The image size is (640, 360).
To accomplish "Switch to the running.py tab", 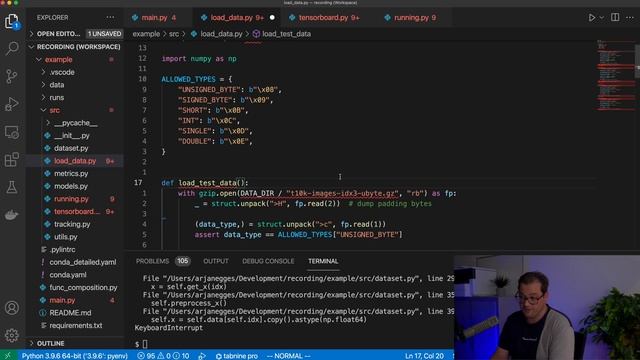I will pos(411,18).
